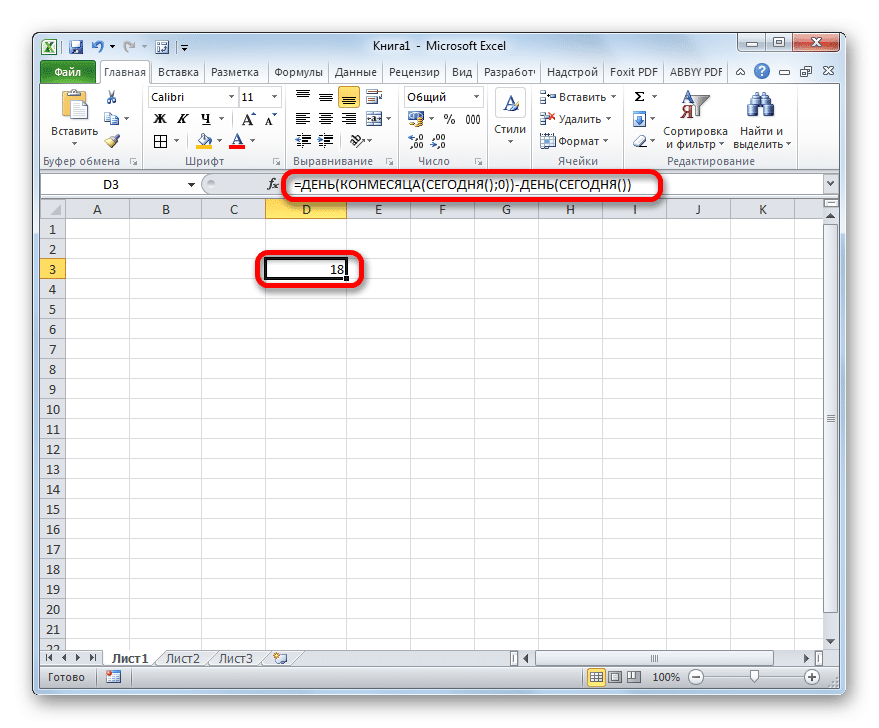Click inside the formula bar text
879x728 pixels.
[462, 184]
